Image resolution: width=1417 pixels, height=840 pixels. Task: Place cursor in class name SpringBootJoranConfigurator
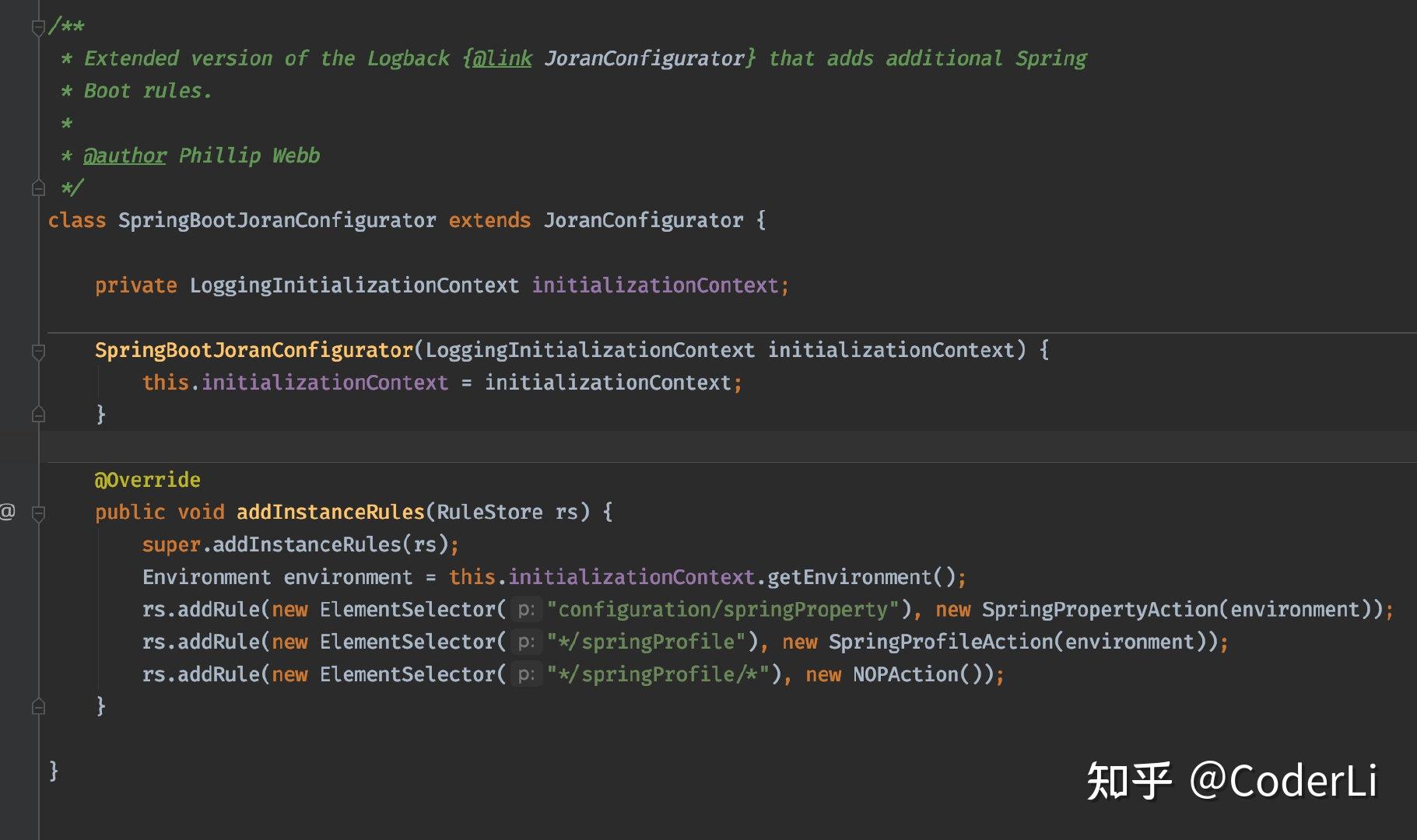click(277, 220)
